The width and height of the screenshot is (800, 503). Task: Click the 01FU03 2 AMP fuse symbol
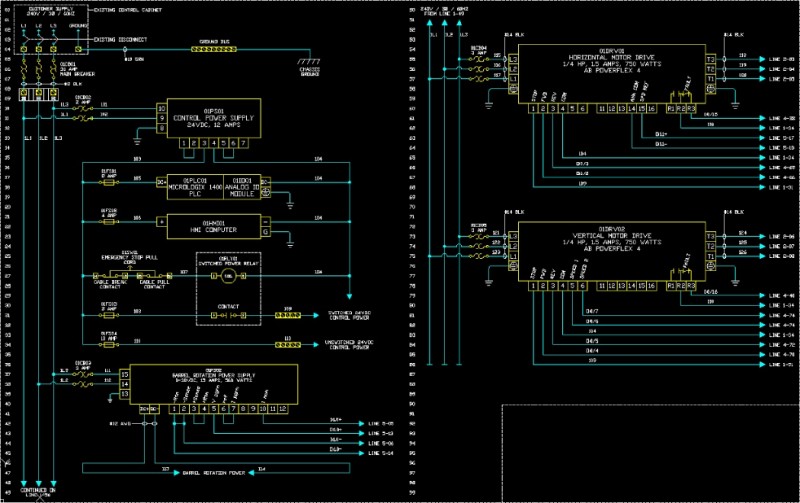click(109, 315)
